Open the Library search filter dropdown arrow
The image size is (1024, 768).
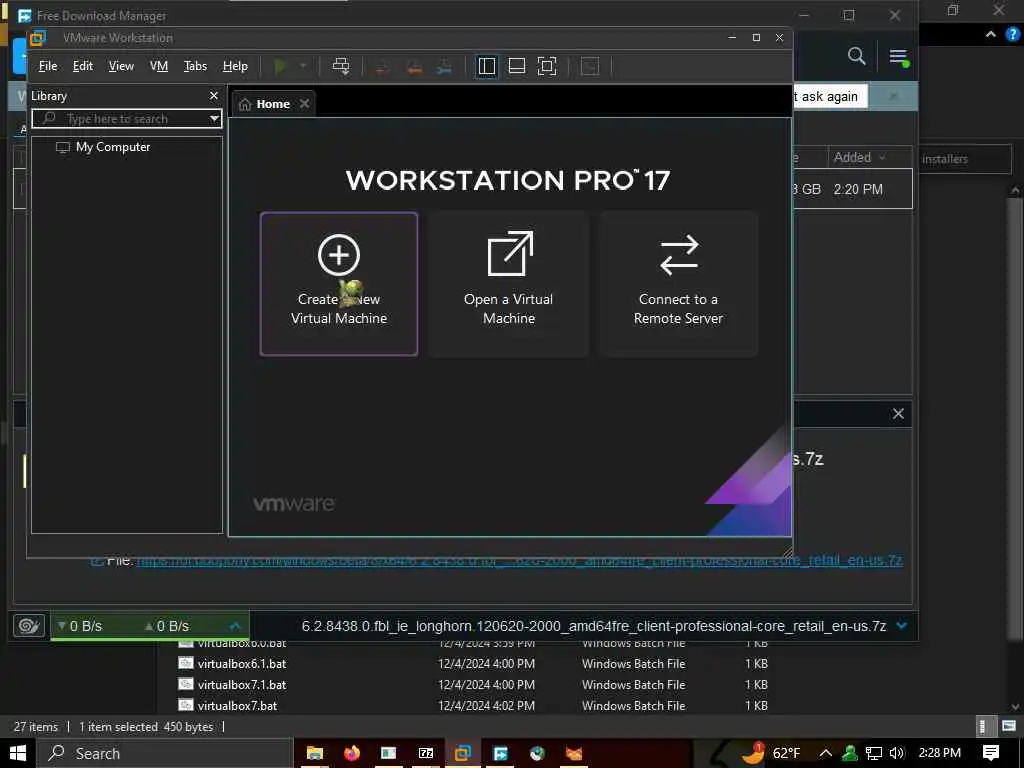tap(214, 118)
